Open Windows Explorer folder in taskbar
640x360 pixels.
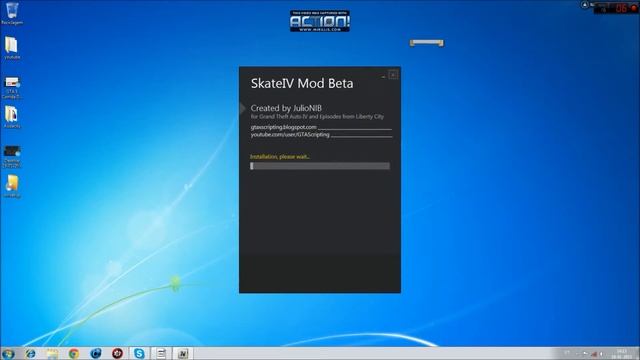[52, 353]
